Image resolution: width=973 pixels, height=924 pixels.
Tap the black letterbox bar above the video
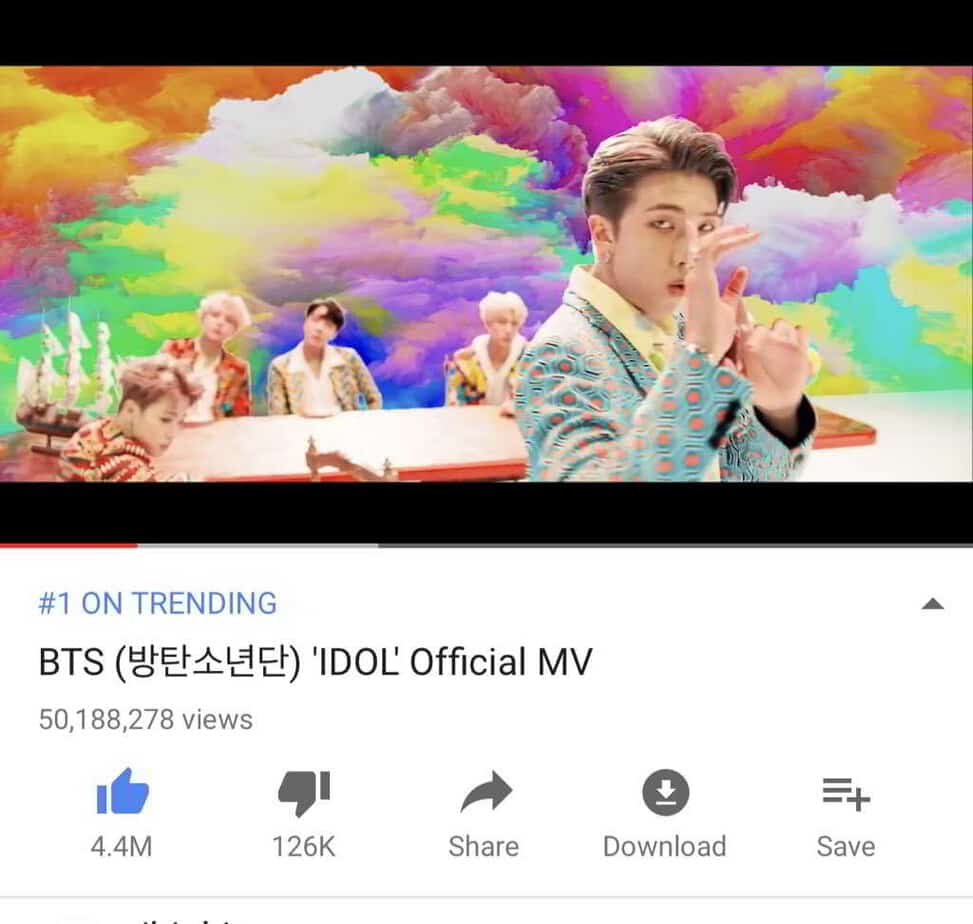(486, 32)
